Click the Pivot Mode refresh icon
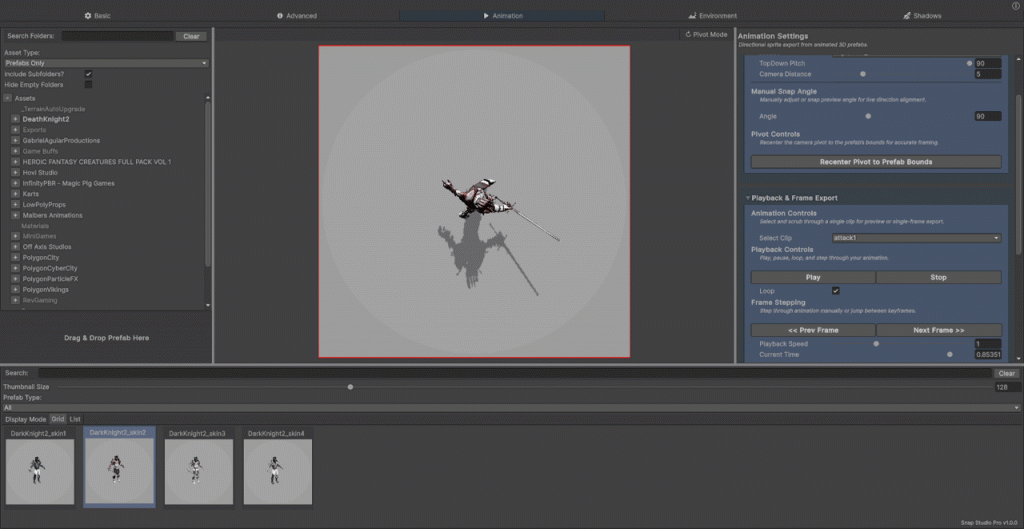 tap(688, 34)
